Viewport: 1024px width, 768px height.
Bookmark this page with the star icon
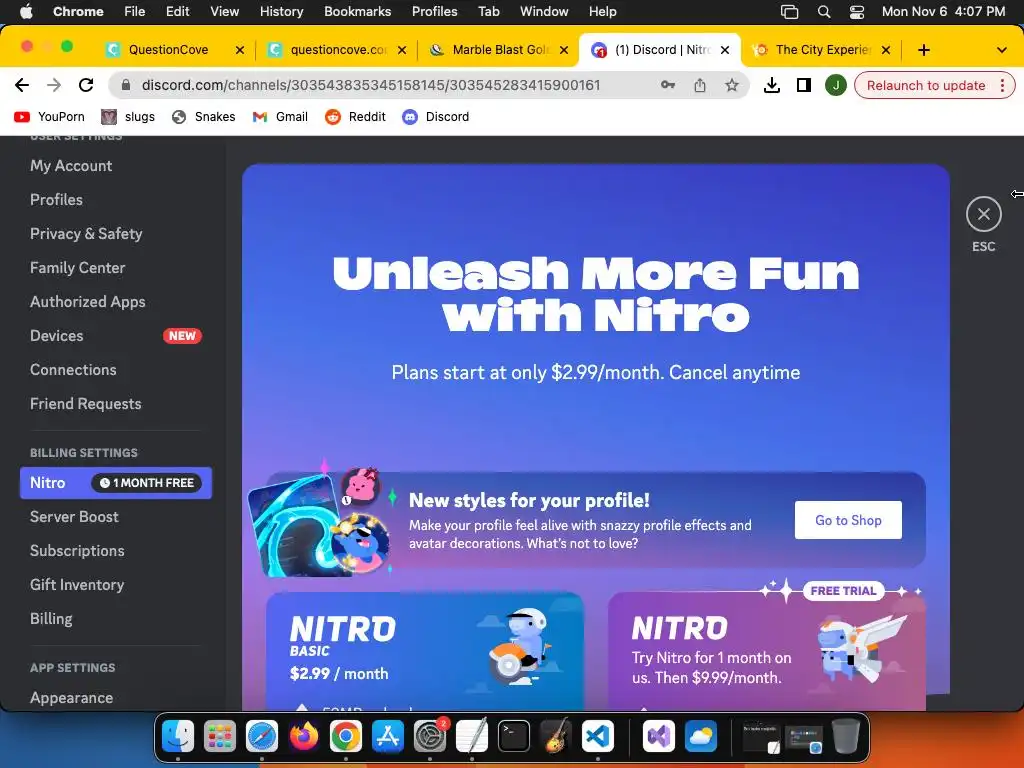pyautogui.click(x=731, y=85)
